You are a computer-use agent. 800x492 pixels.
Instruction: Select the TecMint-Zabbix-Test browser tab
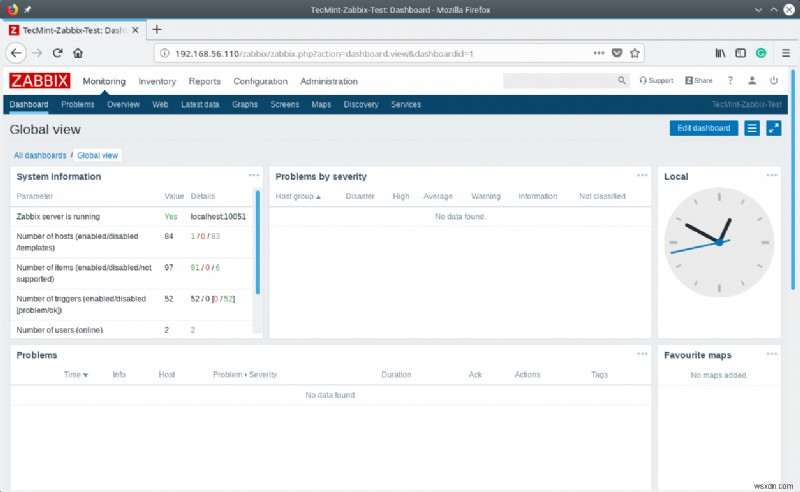click(74, 30)
